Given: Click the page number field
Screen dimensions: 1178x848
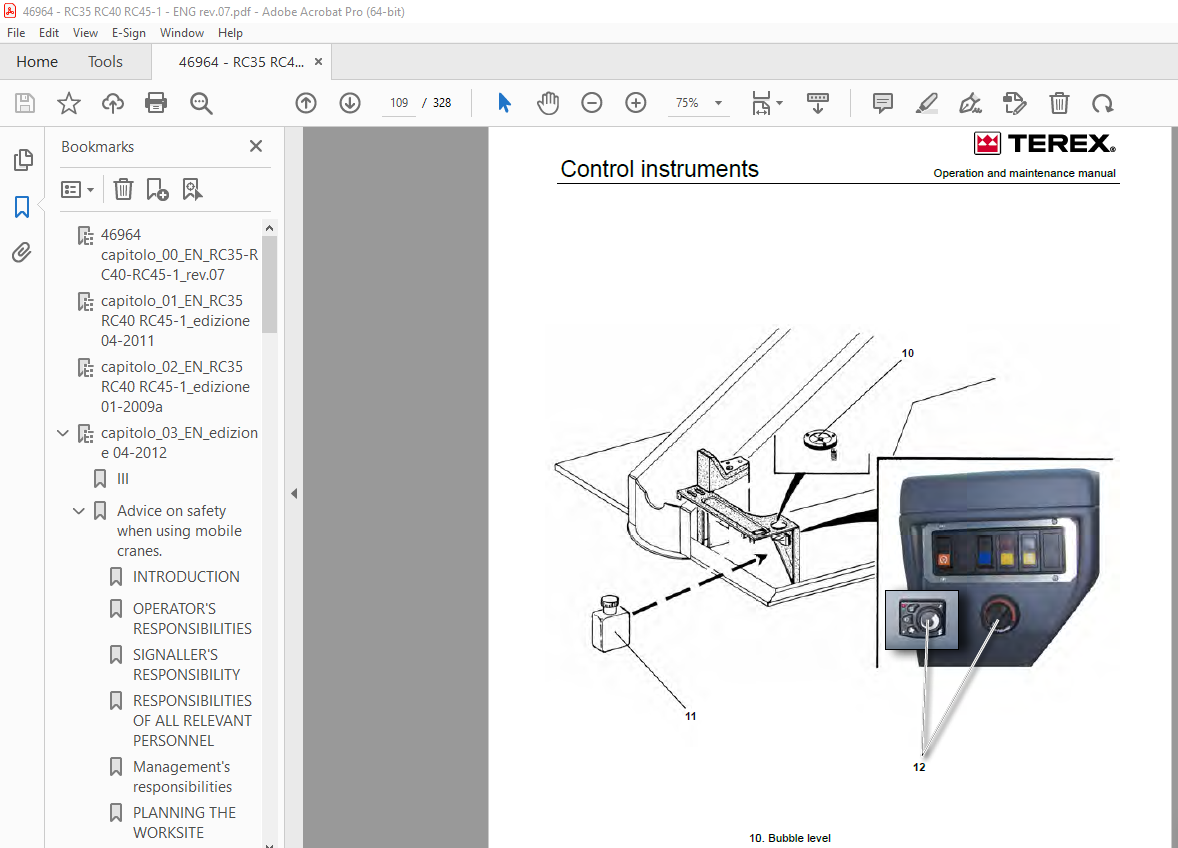Looking at the screenshot, I should point(399,103).
